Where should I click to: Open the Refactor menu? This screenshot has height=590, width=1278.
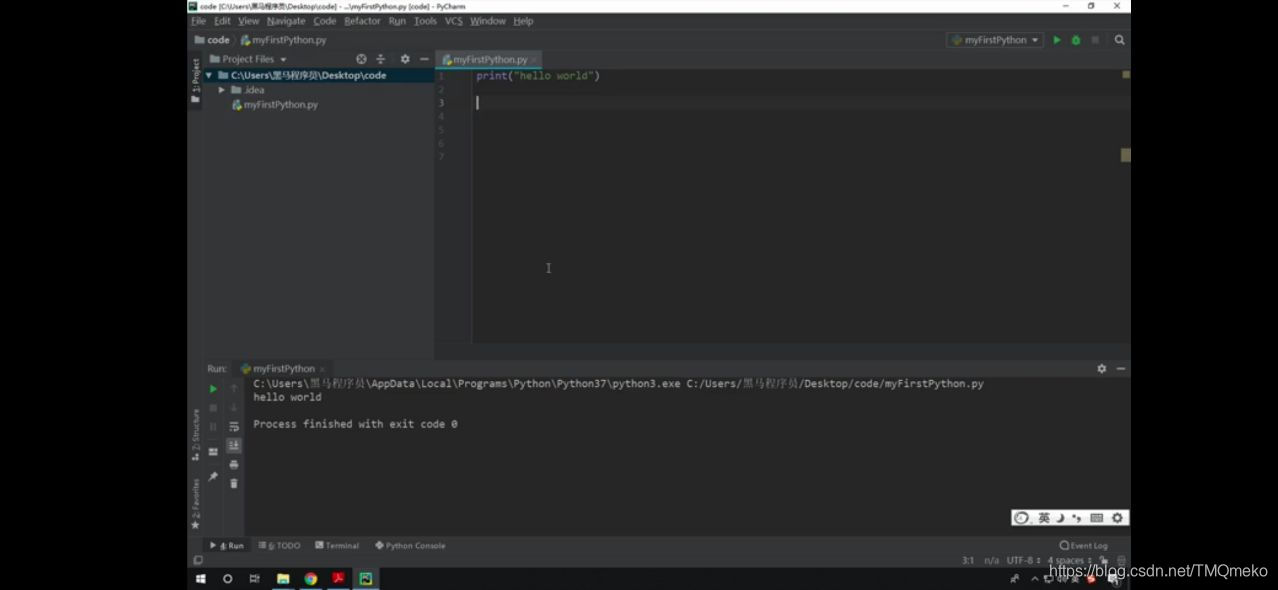[362, 20]
